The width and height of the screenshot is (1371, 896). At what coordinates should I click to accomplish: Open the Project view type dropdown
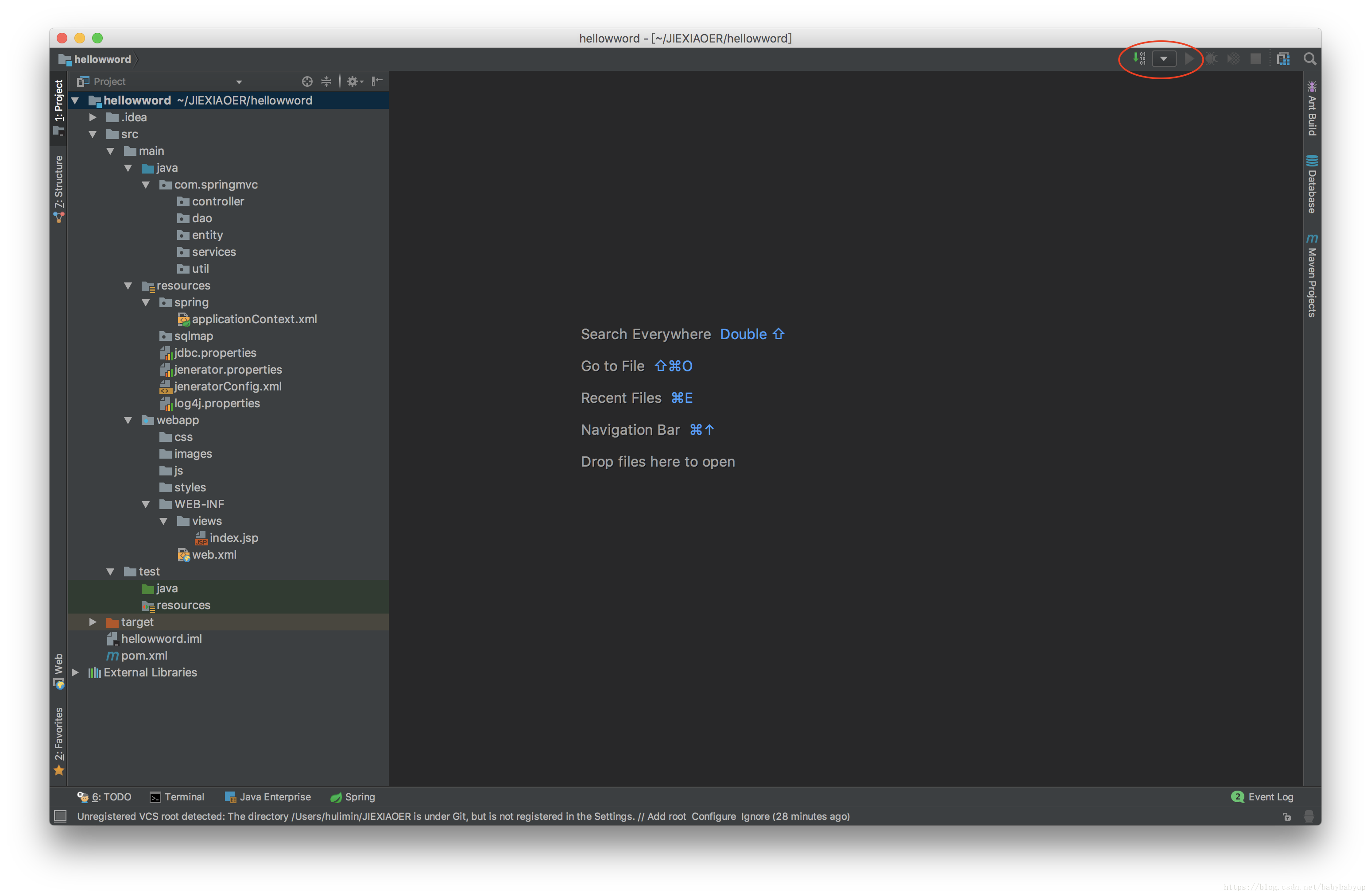239,82
